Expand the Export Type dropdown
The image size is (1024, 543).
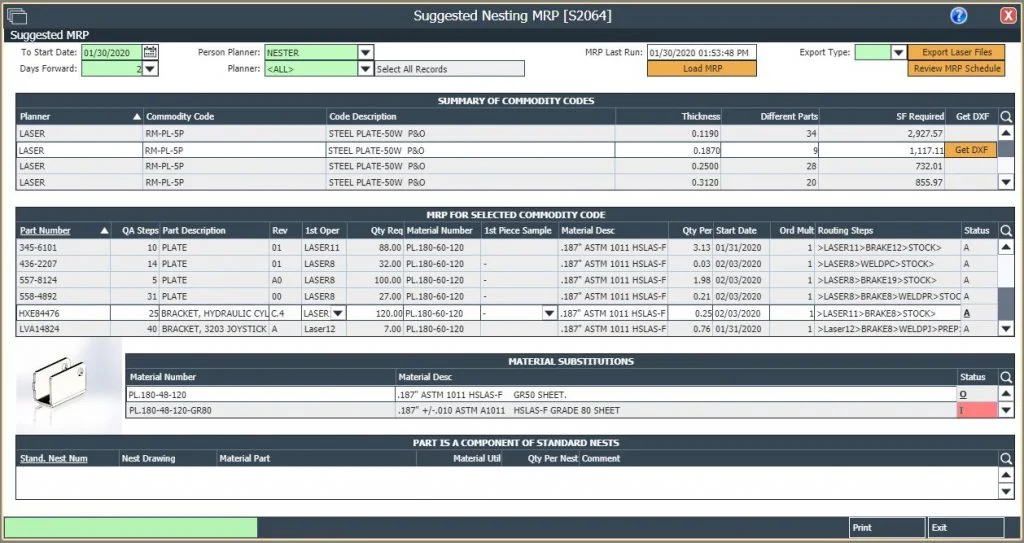(x=898, y=52)
